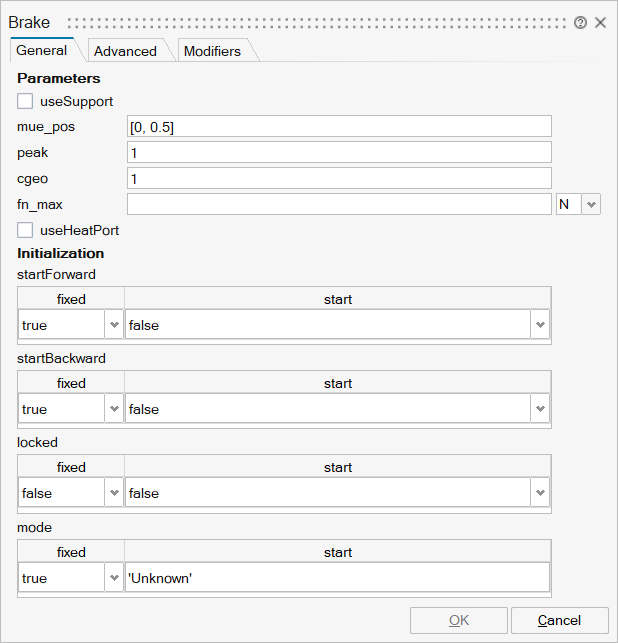
Task: Open startBackward fixed dropdown arrow
Action: point(113,409)
